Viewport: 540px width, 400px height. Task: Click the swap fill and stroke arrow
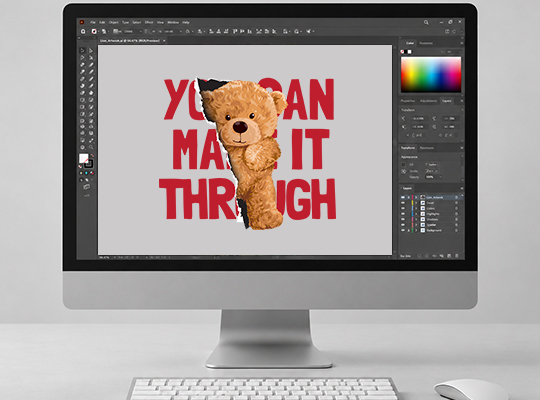tap(92, 156)
